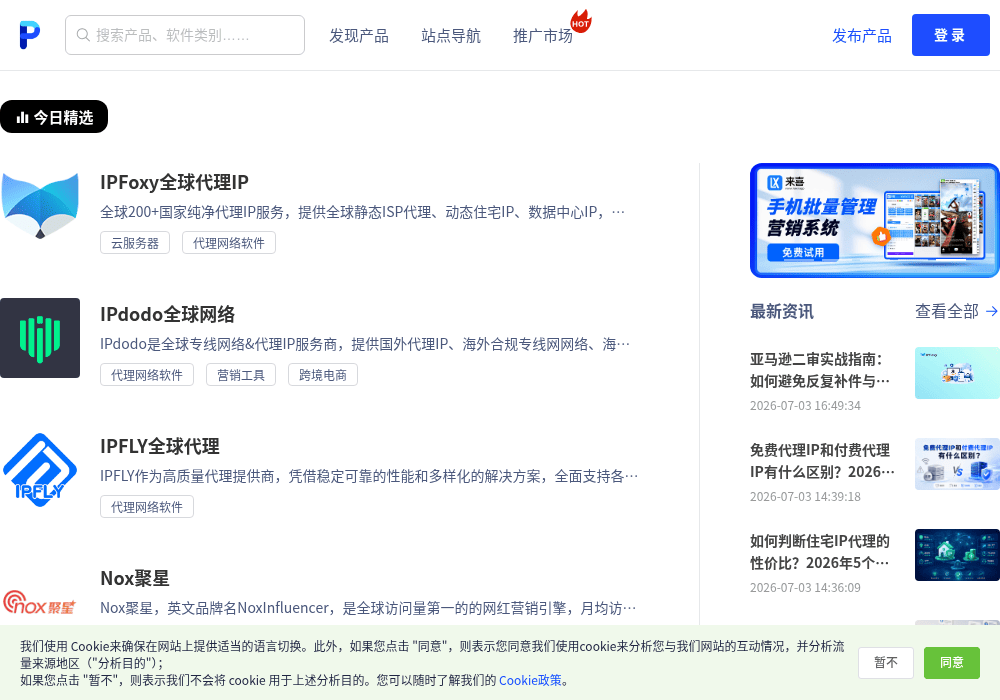The height and width of the screenshot is (700, 1000).
Task: Decline cookies with the 暂不 button
Action: pyautogui.click(x=886, y=663)
